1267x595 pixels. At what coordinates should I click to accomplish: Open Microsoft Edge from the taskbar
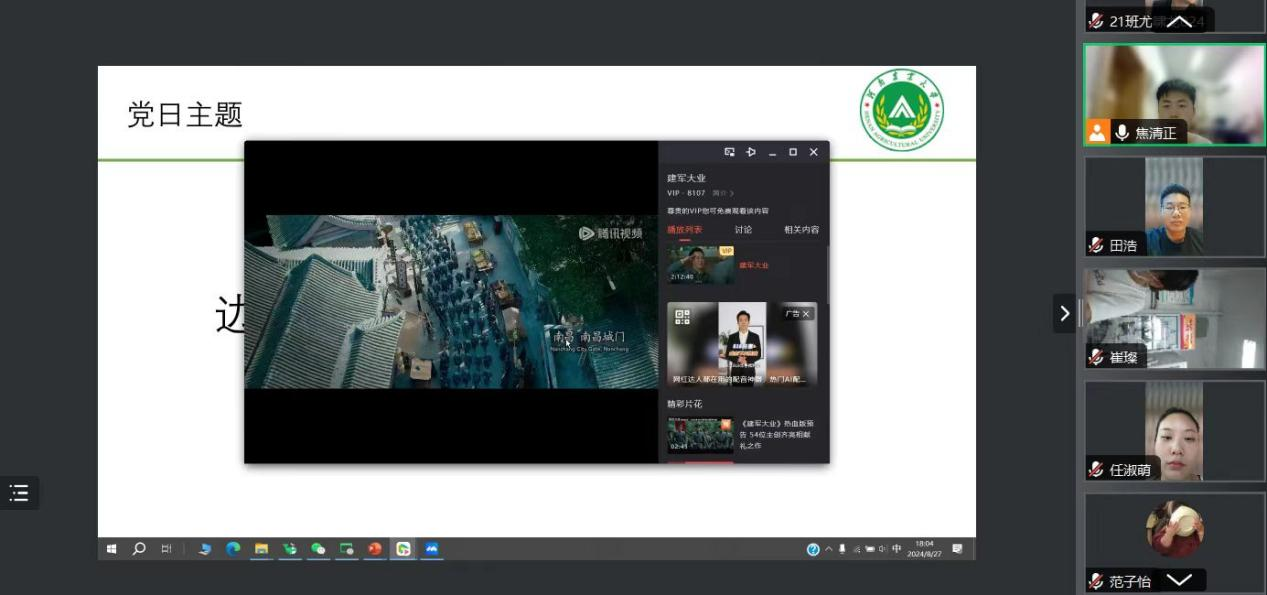click(x=233, y=549)
